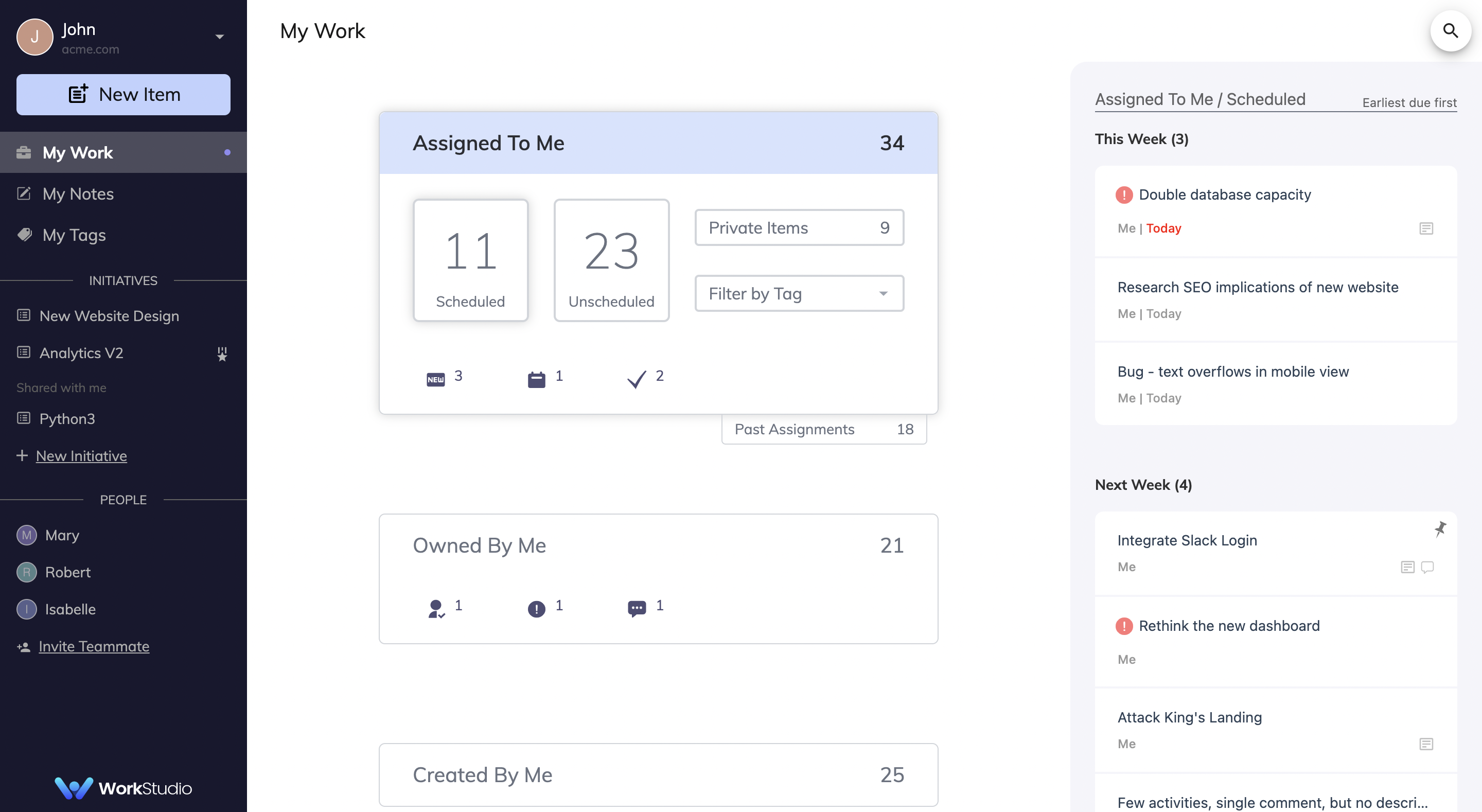Toggle the Private Items filter
This screenshot has width=1482, height=812.
coord(799,228)
